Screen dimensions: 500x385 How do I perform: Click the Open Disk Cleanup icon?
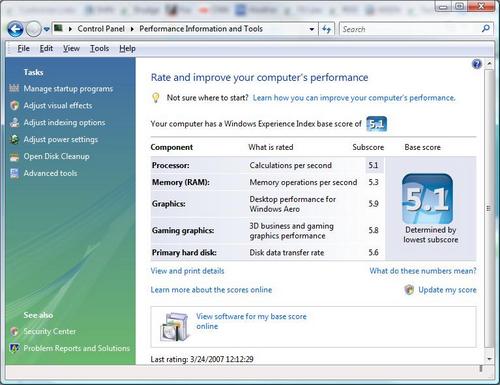pyautogui.click(x=14, y=156)
